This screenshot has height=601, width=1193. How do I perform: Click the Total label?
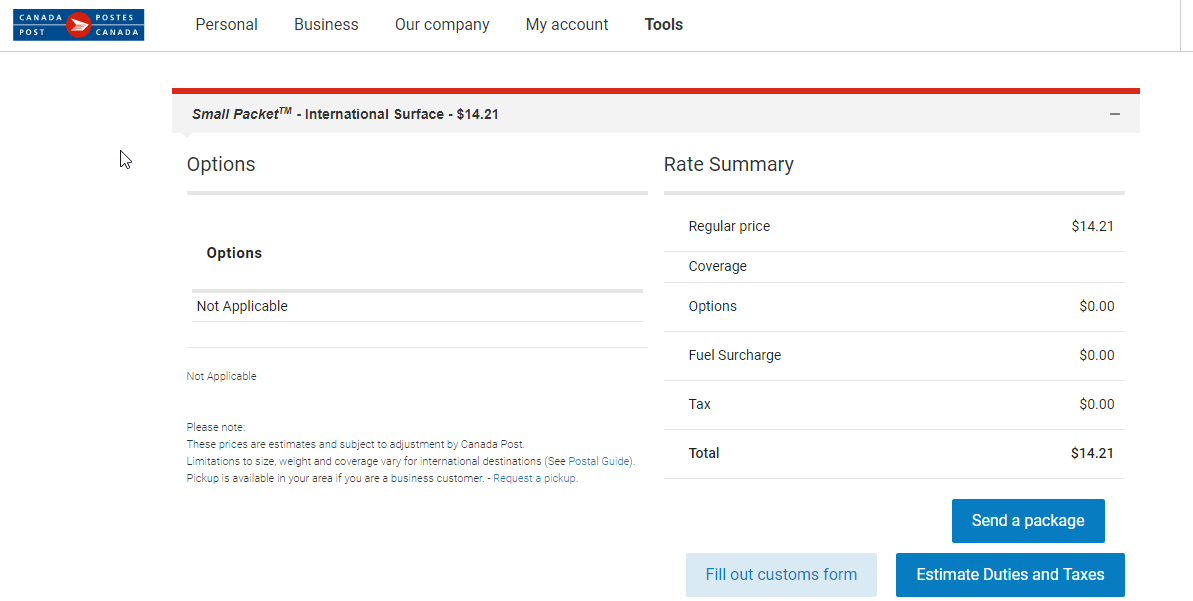(704, 453)
